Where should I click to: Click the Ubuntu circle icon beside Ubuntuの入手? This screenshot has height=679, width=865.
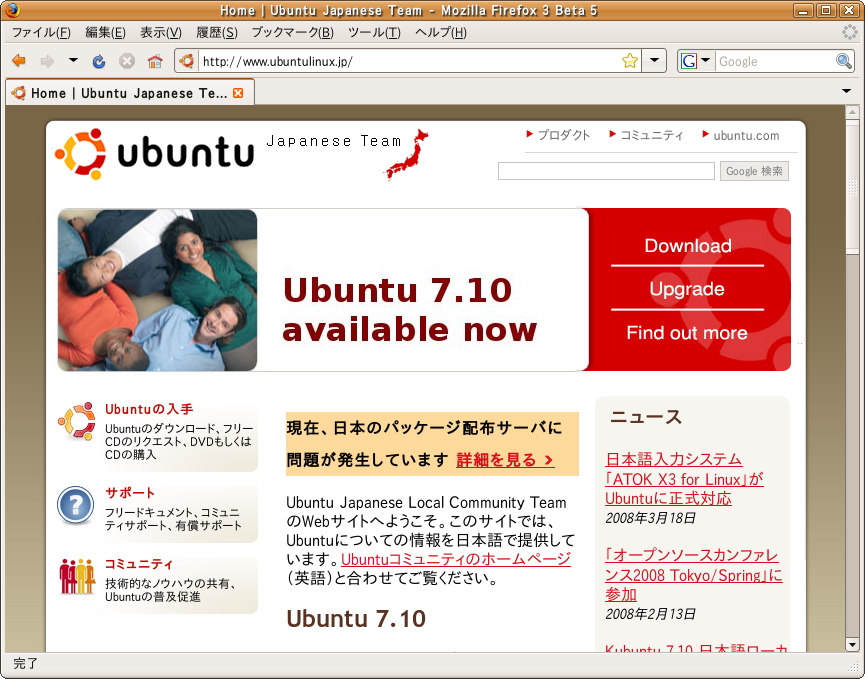click(77, 421)
